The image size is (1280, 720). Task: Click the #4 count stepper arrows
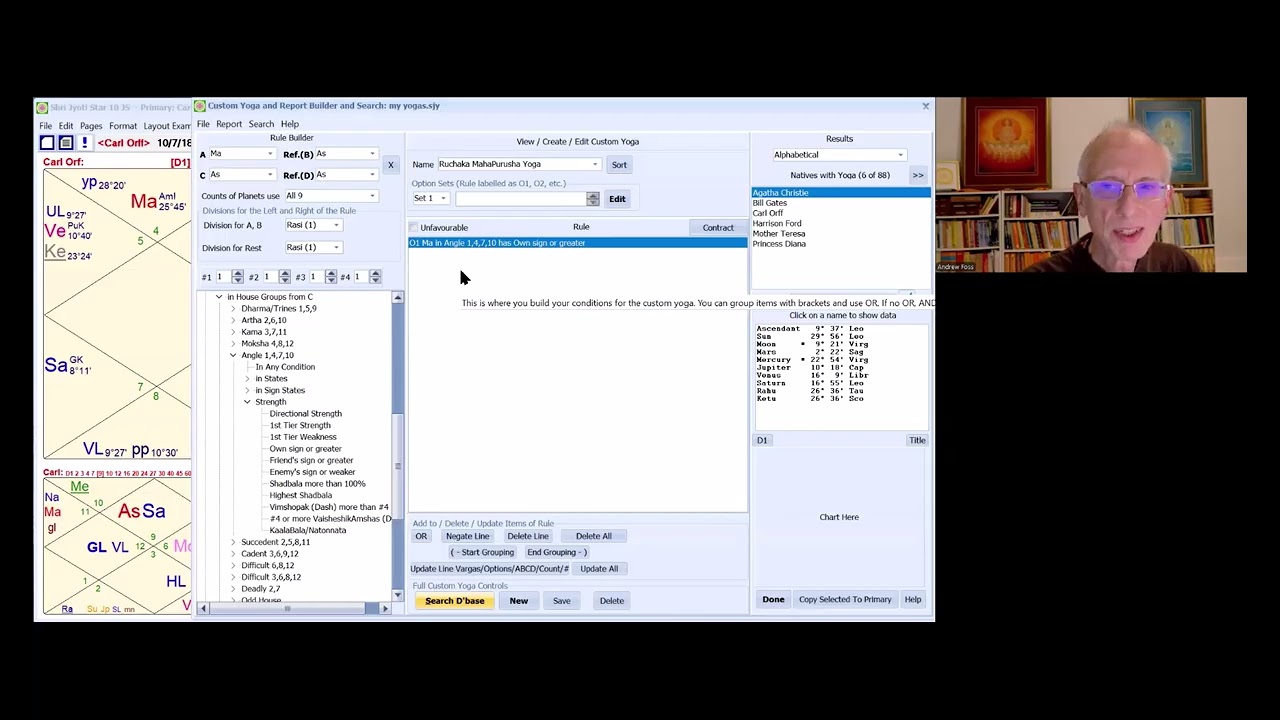tap(375, 276)
